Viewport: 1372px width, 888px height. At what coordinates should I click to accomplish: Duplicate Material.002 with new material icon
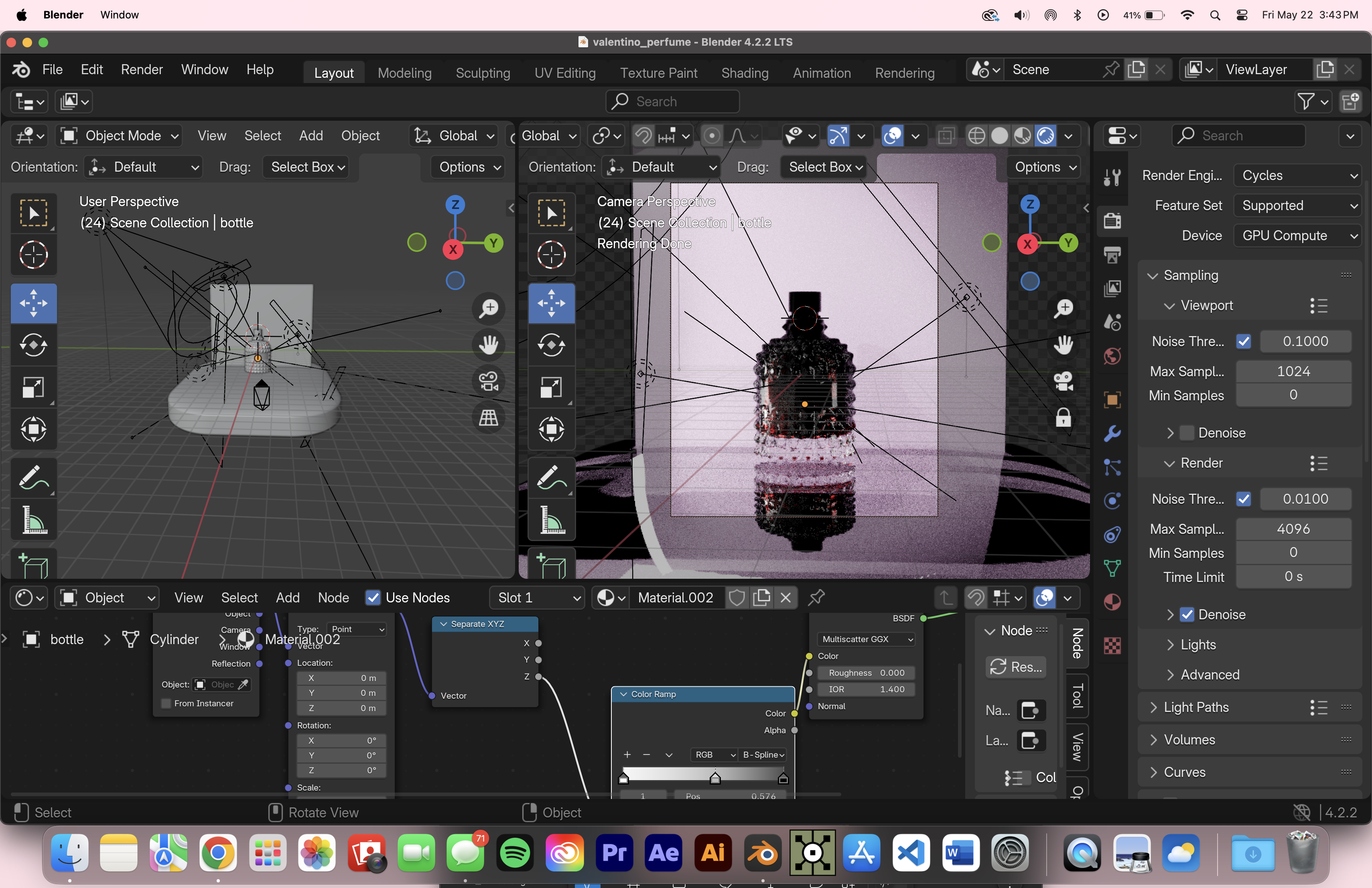[x=761, y=598]
